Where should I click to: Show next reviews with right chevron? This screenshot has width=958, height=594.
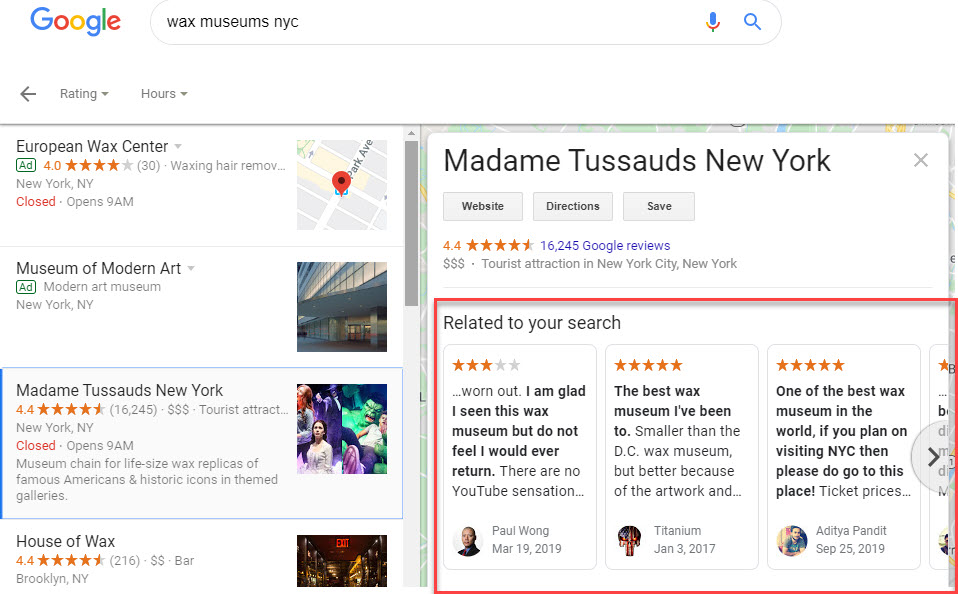(x=933, y=457)
